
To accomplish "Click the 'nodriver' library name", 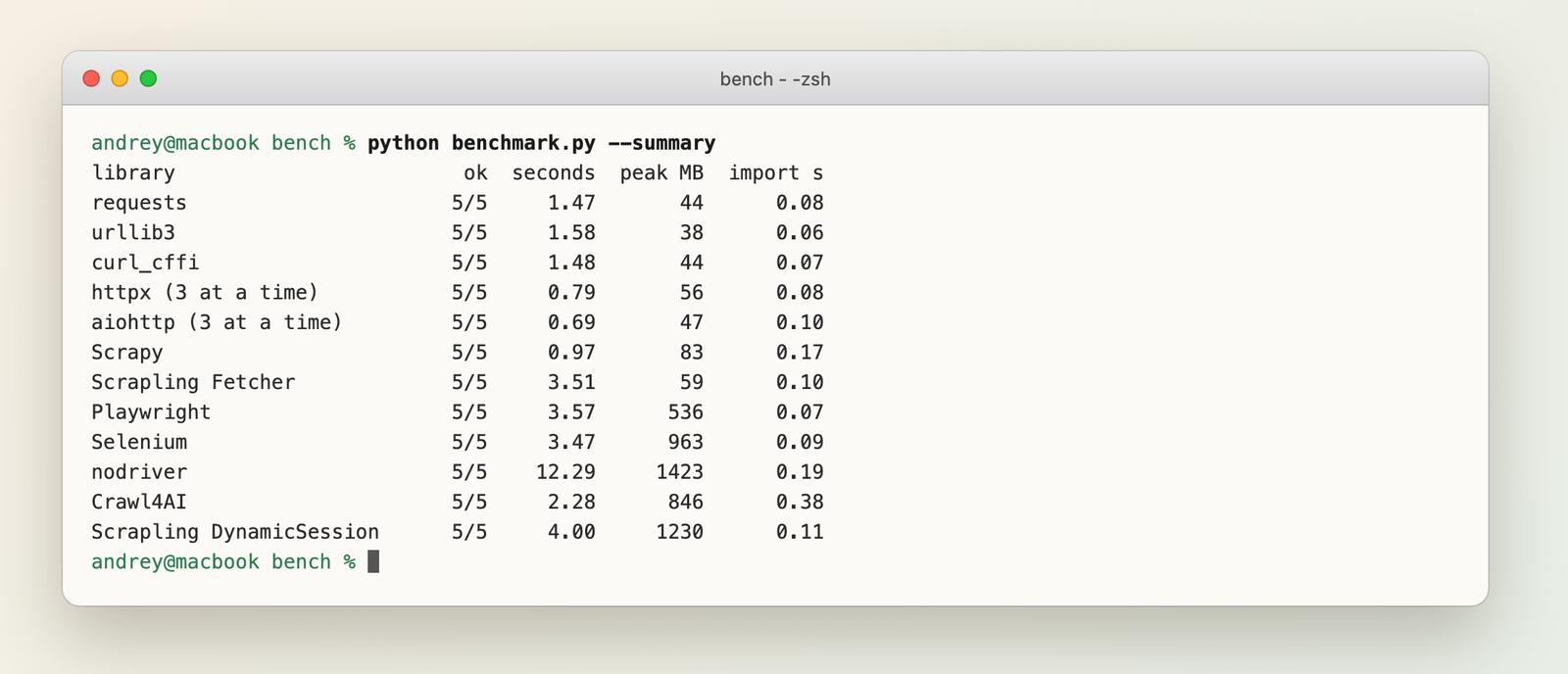I will (139, 472).
